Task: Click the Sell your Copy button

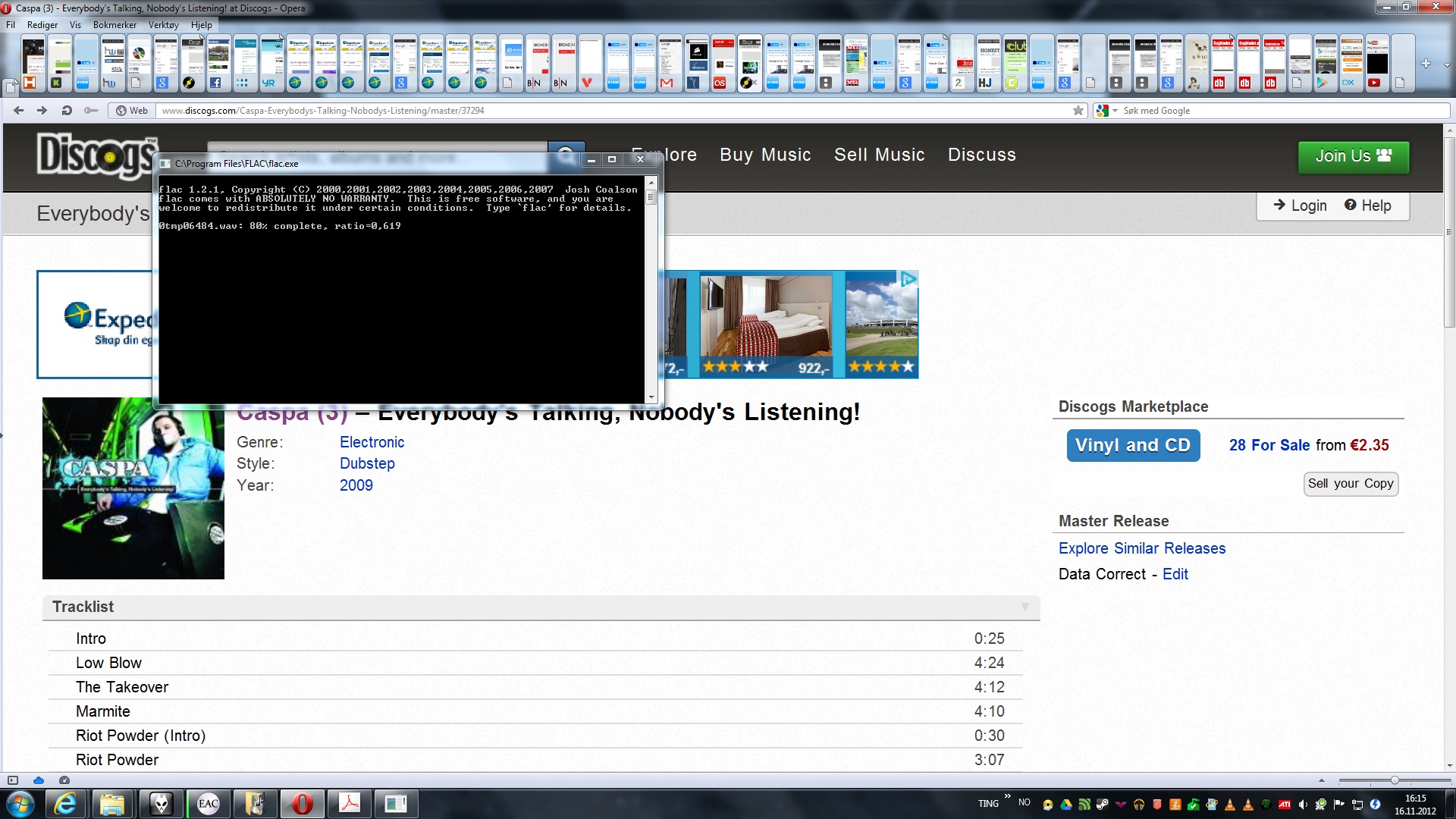Action: 1351,484
